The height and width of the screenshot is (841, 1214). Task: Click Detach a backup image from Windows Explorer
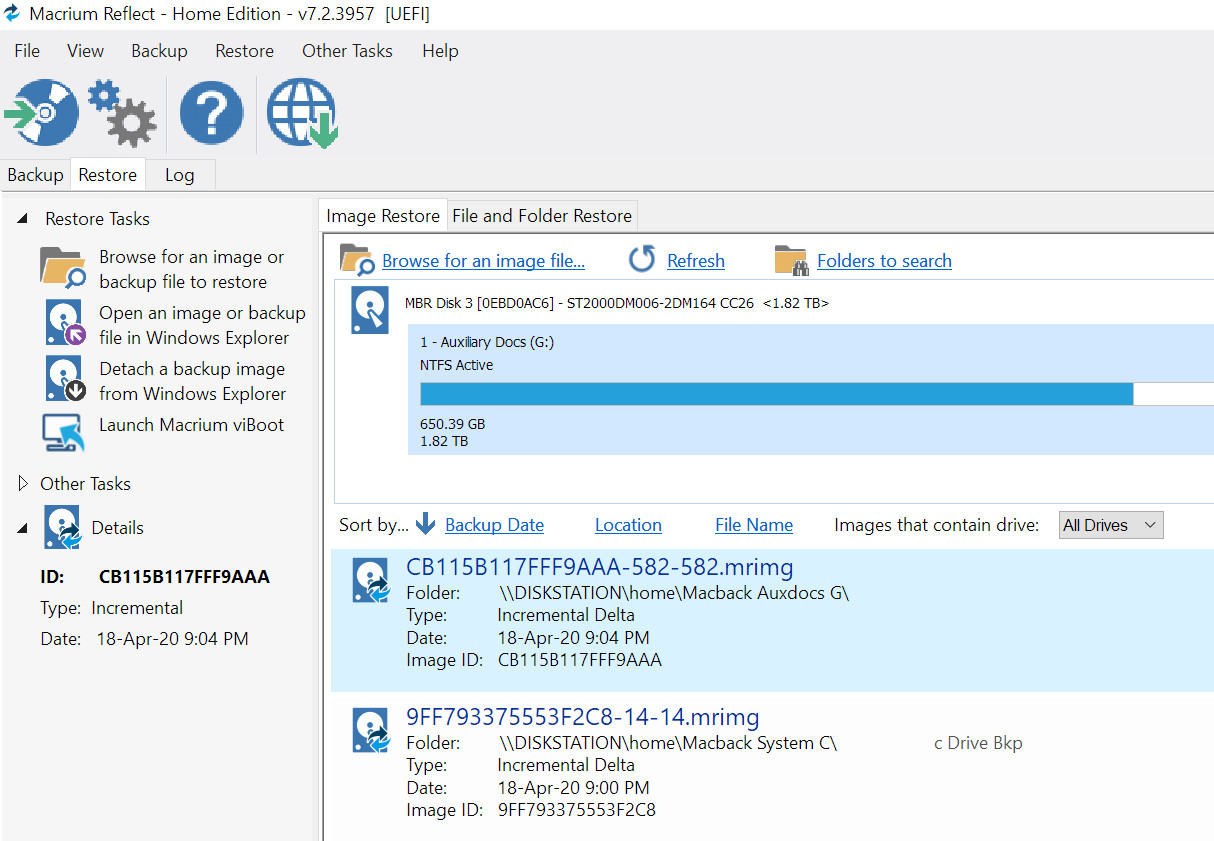[192, 381]
